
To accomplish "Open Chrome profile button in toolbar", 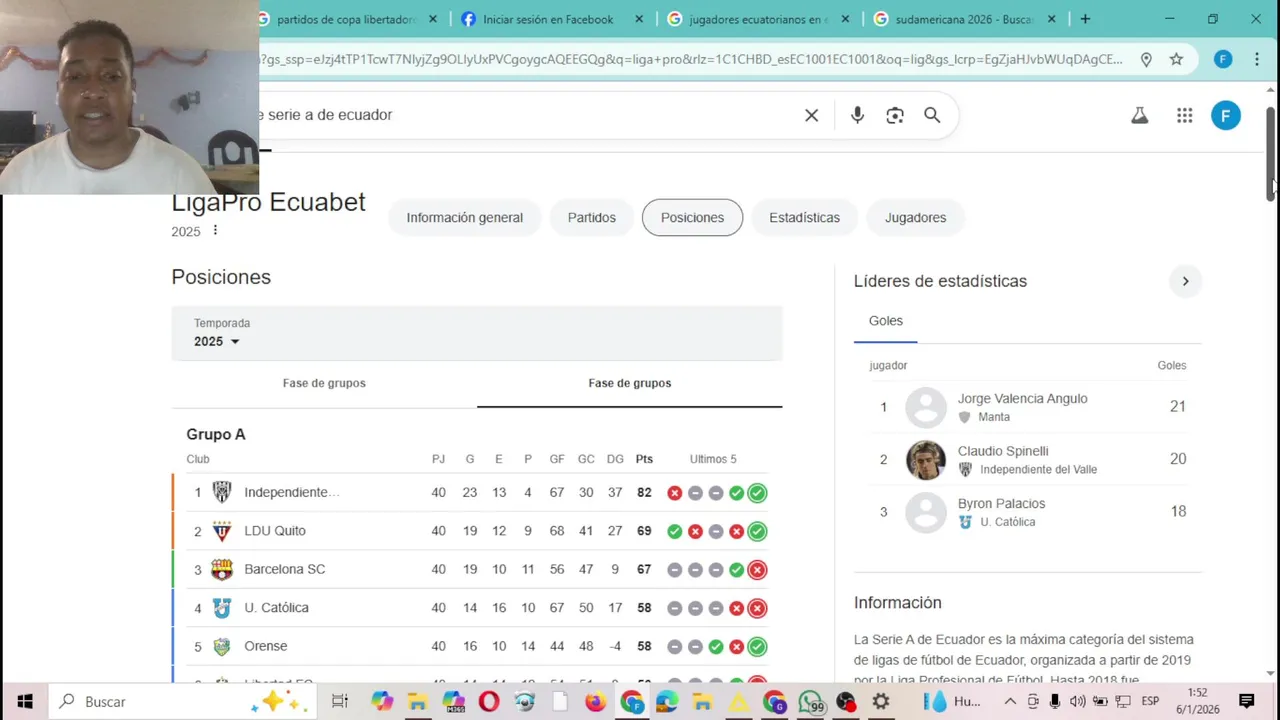I will (1223, 59).
